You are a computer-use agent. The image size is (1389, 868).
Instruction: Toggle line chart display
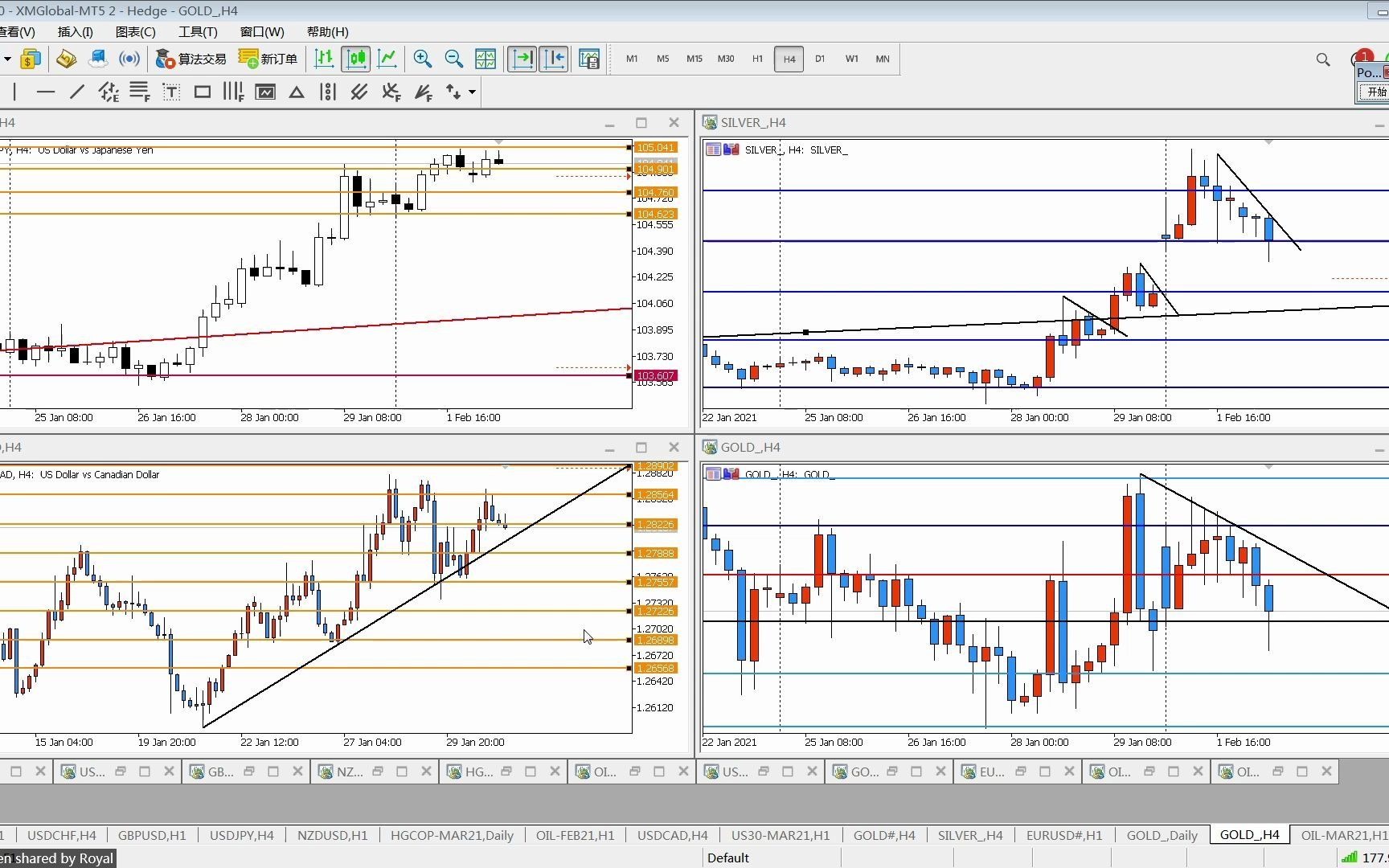[387, 59]
